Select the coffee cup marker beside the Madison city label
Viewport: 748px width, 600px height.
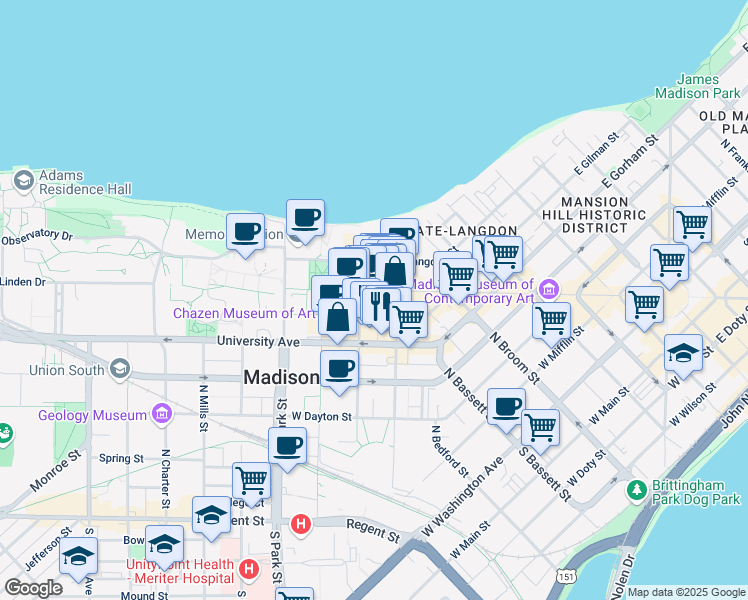[x=339, y=372]
